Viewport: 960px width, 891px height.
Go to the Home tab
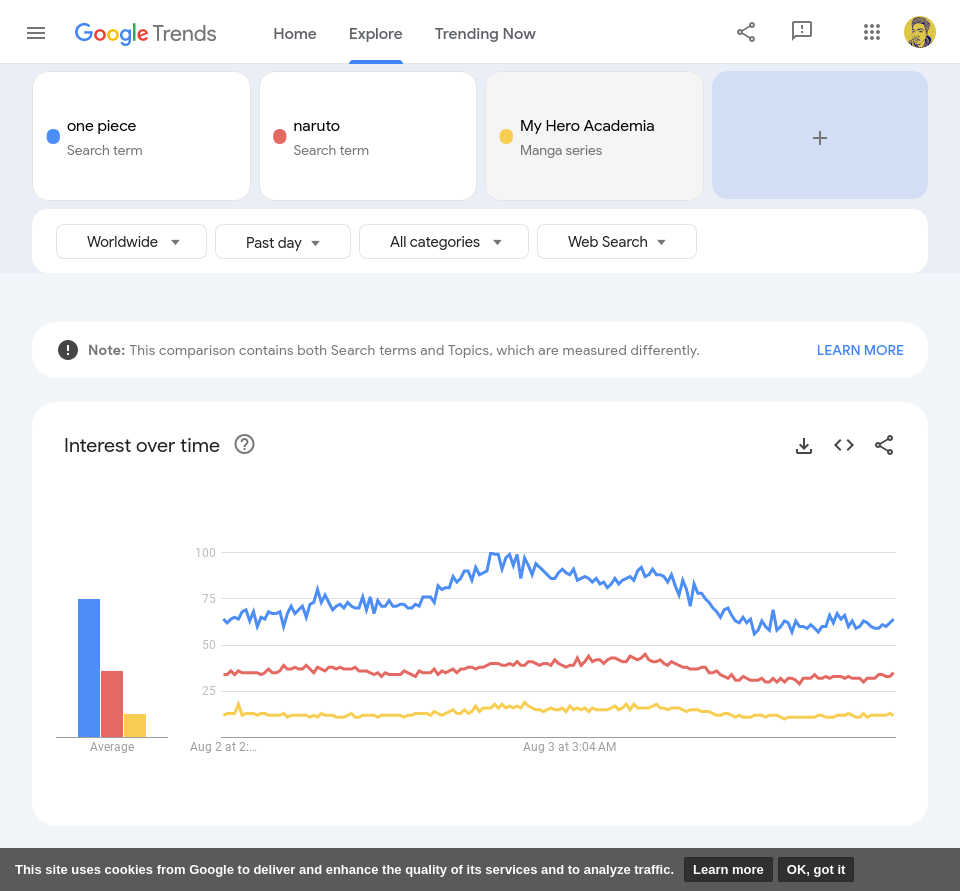(x=295, y=33)
